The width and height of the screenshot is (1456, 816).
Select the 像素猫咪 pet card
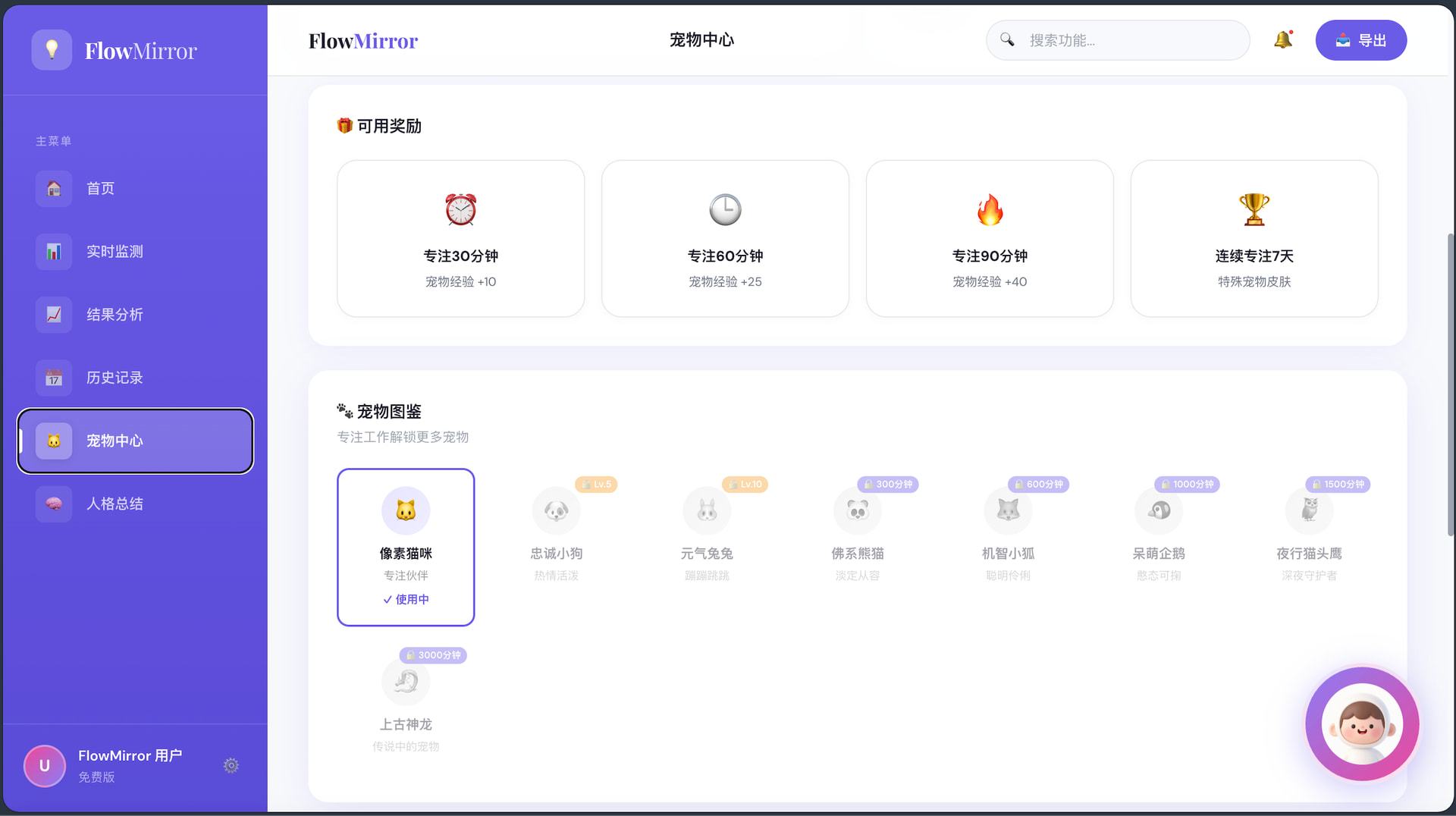[x=406, y=547]
